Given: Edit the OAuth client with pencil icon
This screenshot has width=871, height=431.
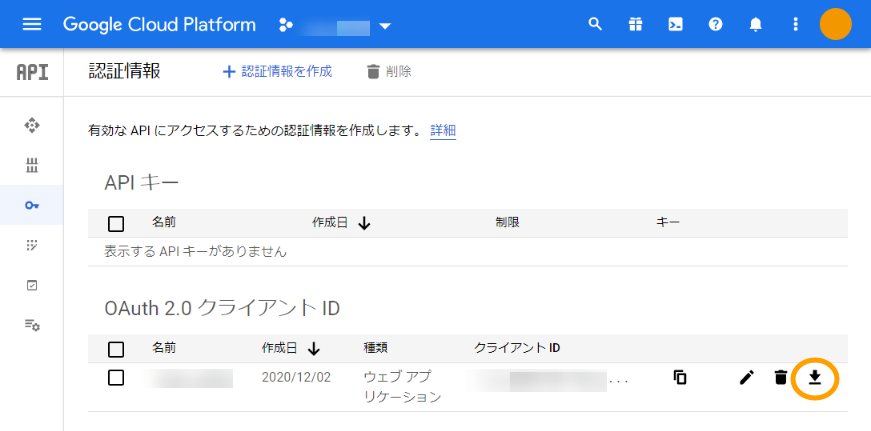Looking at the screenshot, I should coord(747,378).
